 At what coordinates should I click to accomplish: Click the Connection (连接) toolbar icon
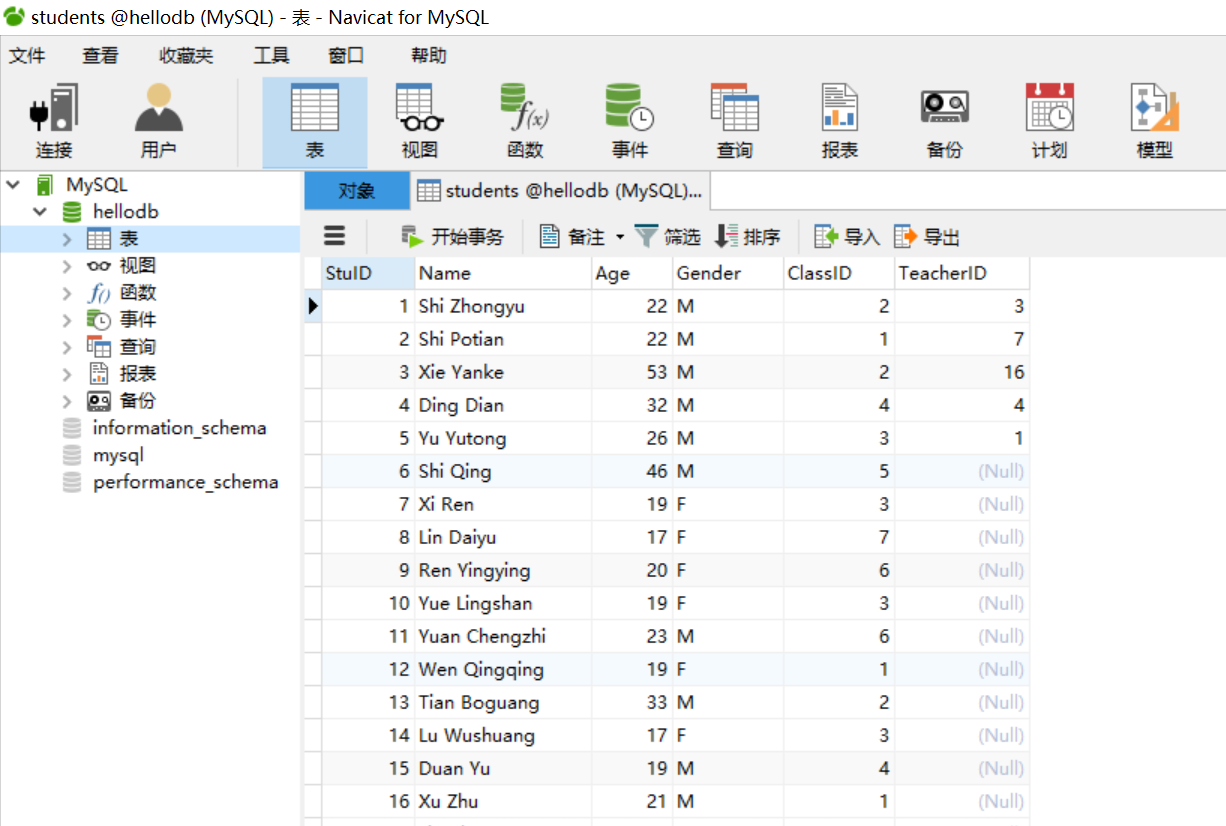click(x=54, y=121)
